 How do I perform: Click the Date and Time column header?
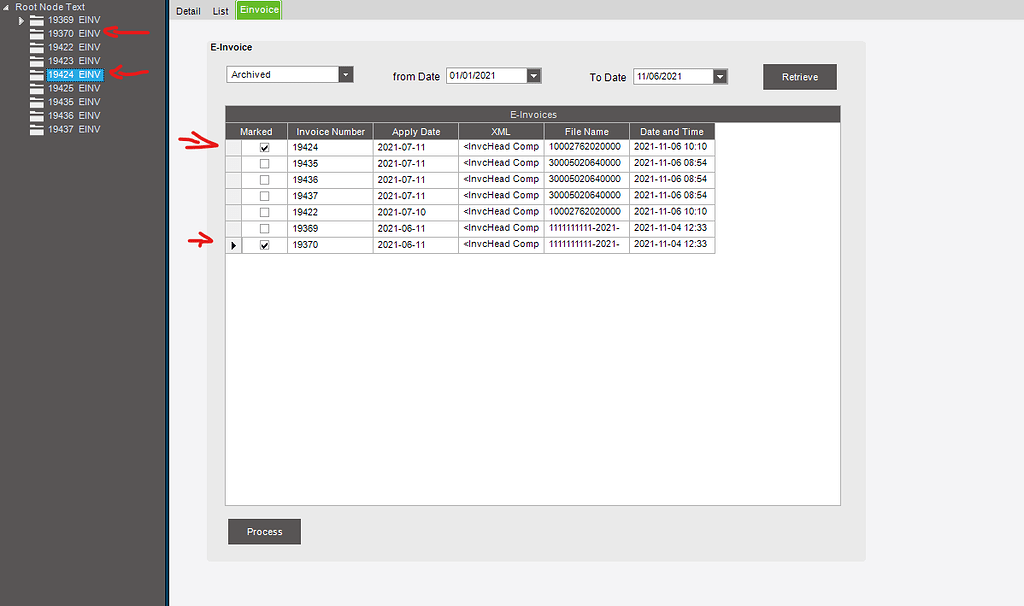[672, 131]
